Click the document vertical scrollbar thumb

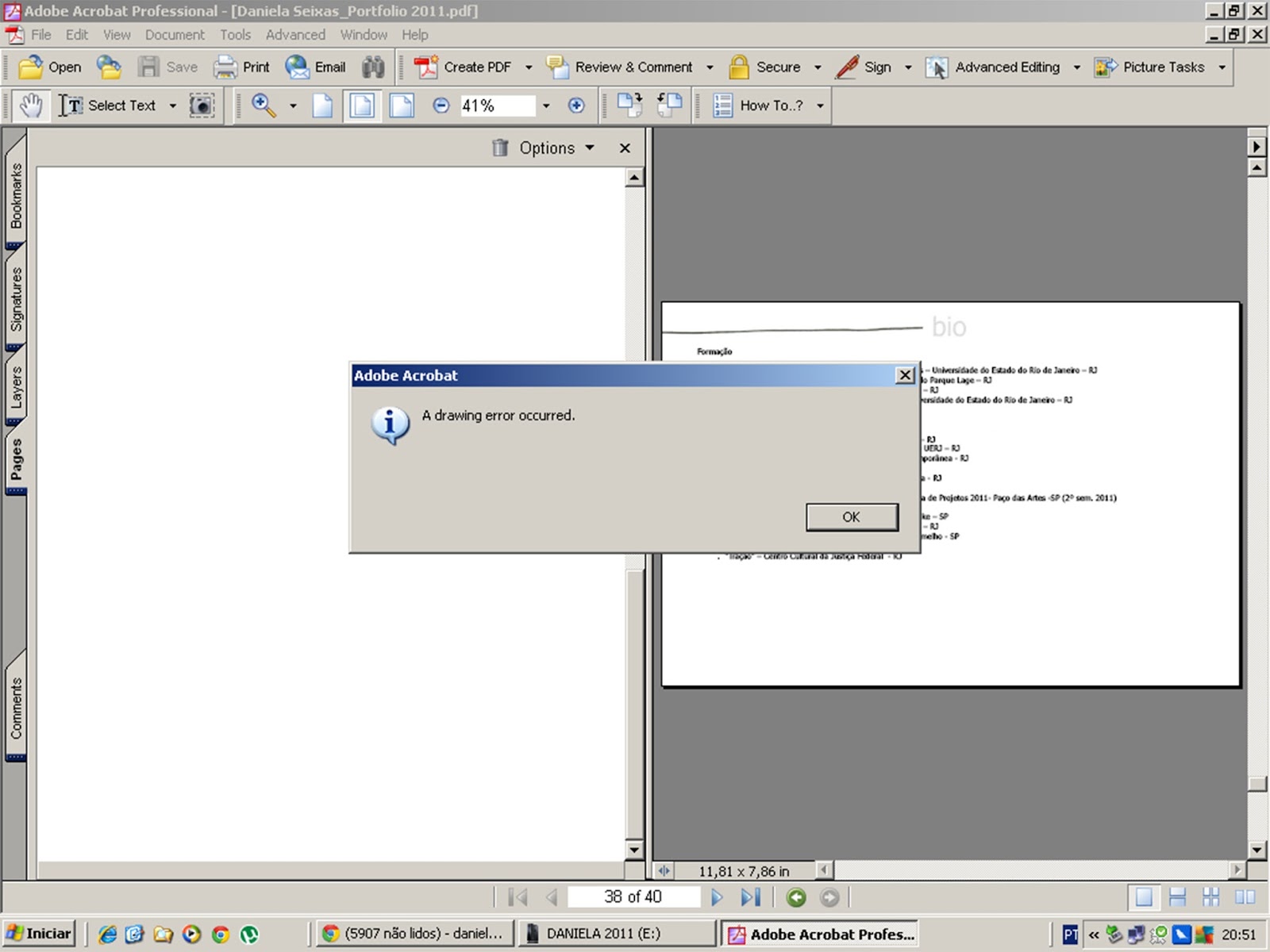pos(1257,784)
